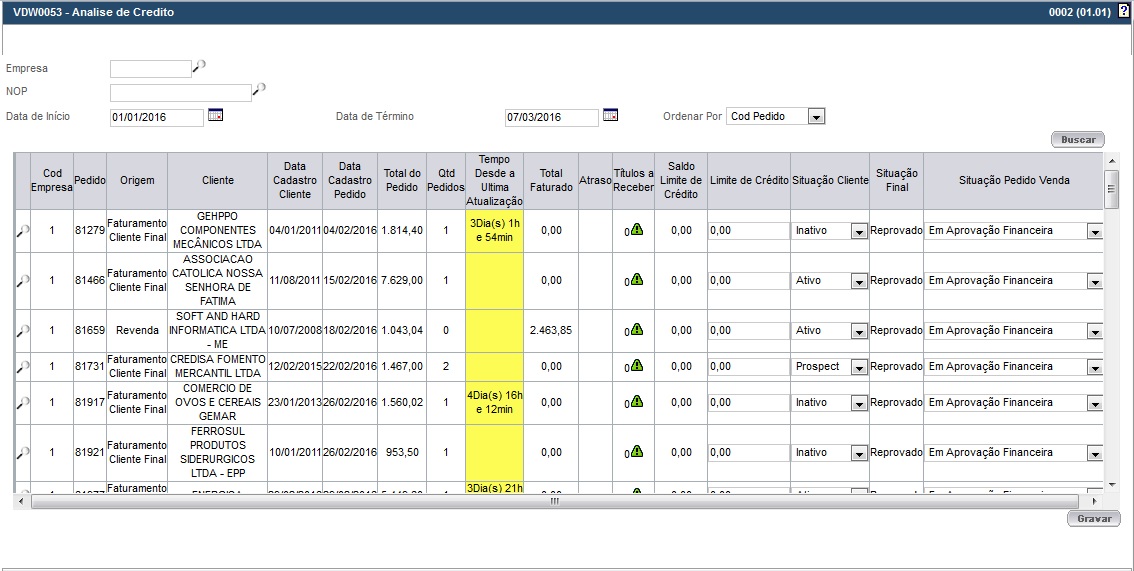
Task: Click the help question mark icon
Action: [x=1123, y=11]
